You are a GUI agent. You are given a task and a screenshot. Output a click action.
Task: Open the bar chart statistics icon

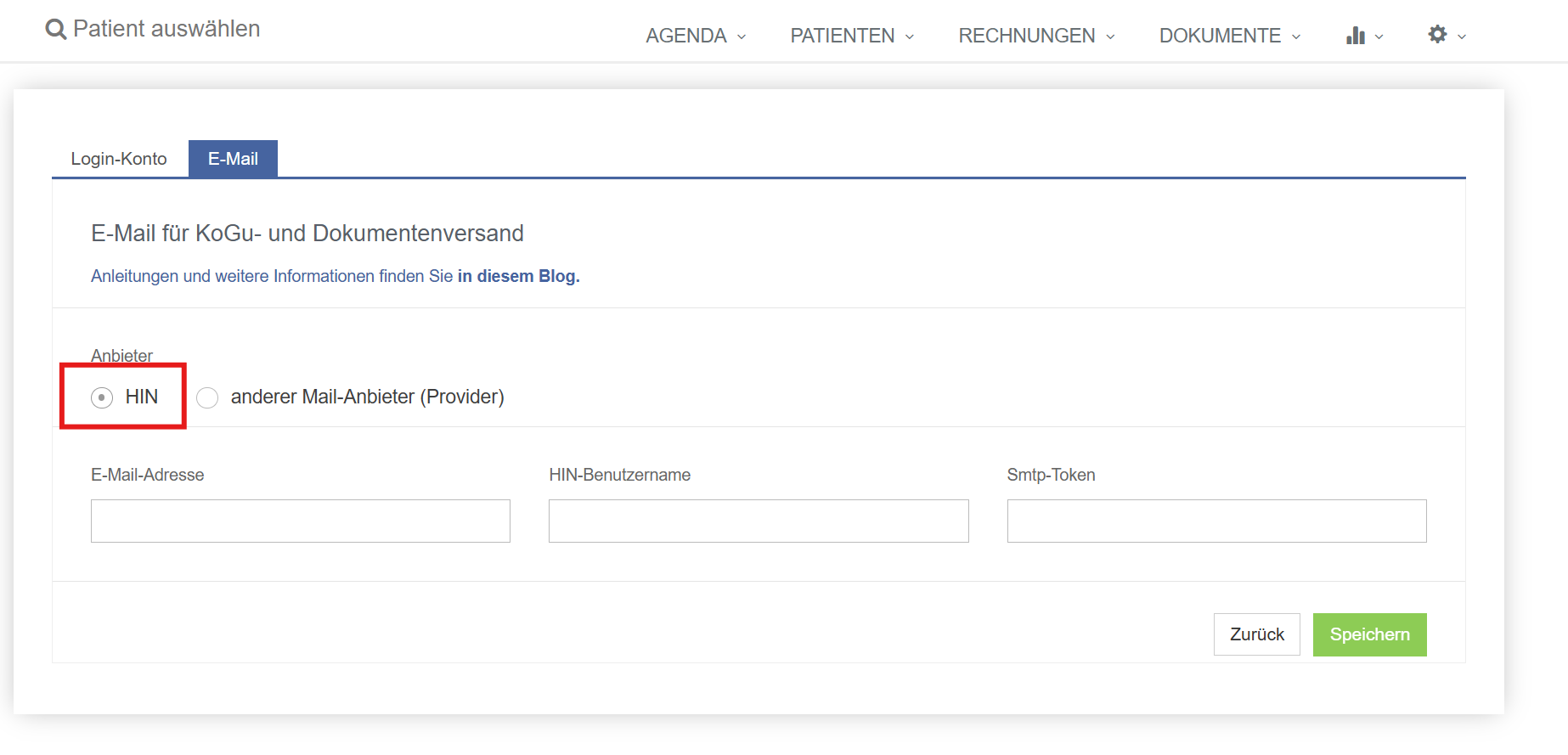pyautogui.click(x=1355, y=36)
